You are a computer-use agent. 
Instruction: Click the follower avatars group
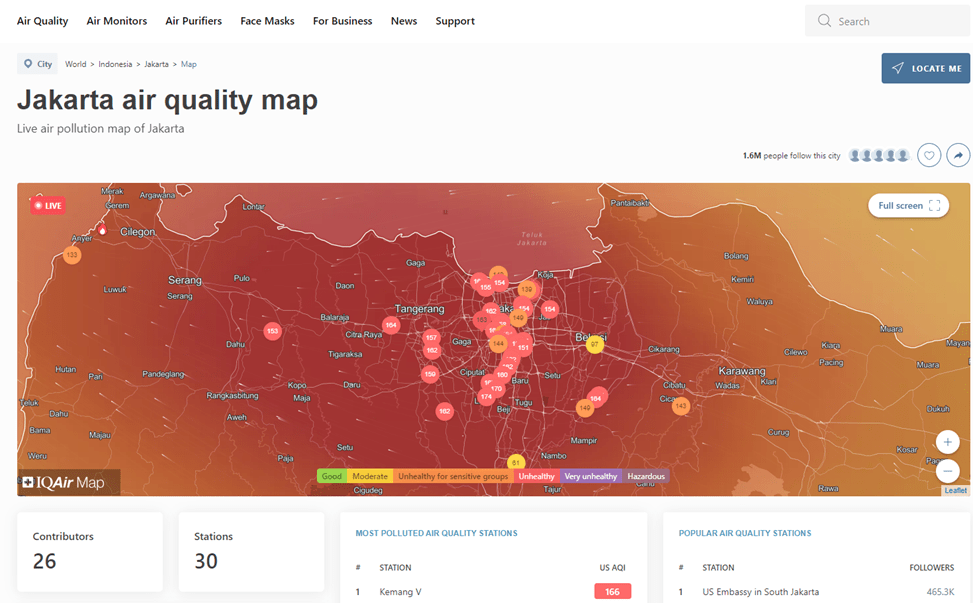pos(880,156)
